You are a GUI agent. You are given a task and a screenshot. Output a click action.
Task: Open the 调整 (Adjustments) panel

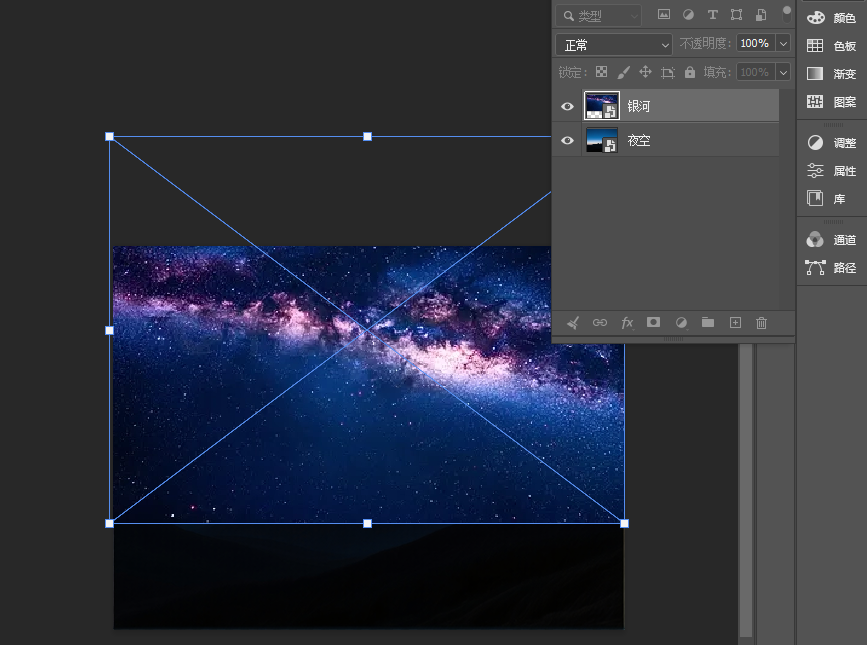[831, 143]
